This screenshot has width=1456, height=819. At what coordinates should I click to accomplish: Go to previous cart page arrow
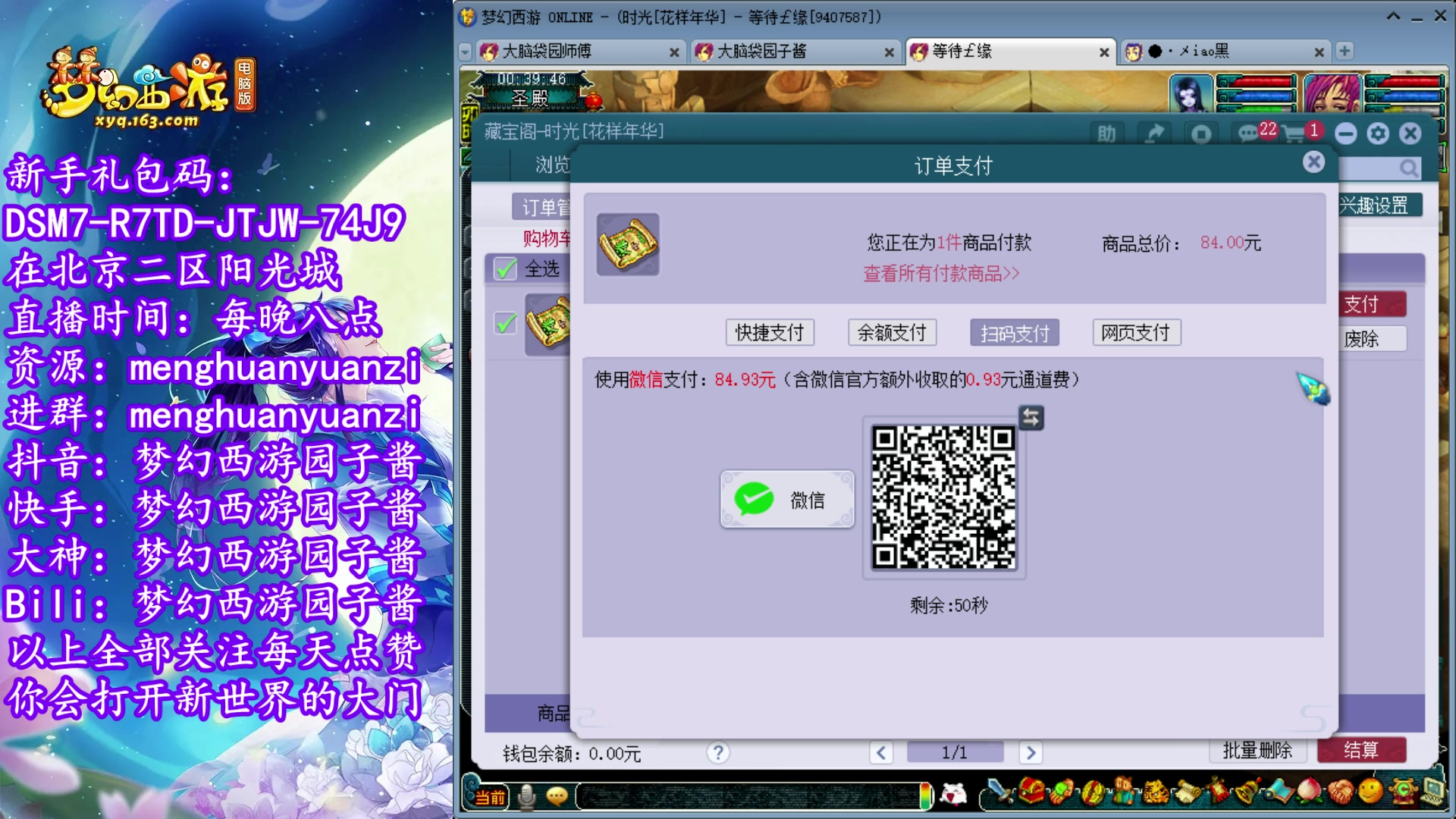[x=880, y=753]
